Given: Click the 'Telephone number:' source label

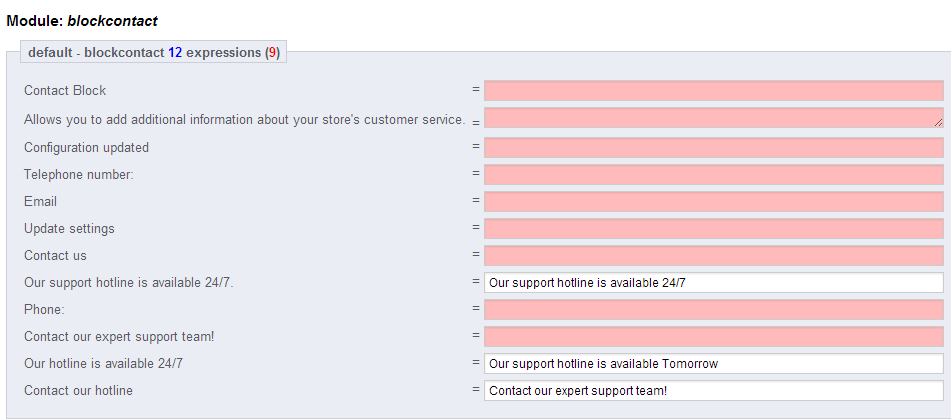Looking at the screenshot, I should [78, 175].
